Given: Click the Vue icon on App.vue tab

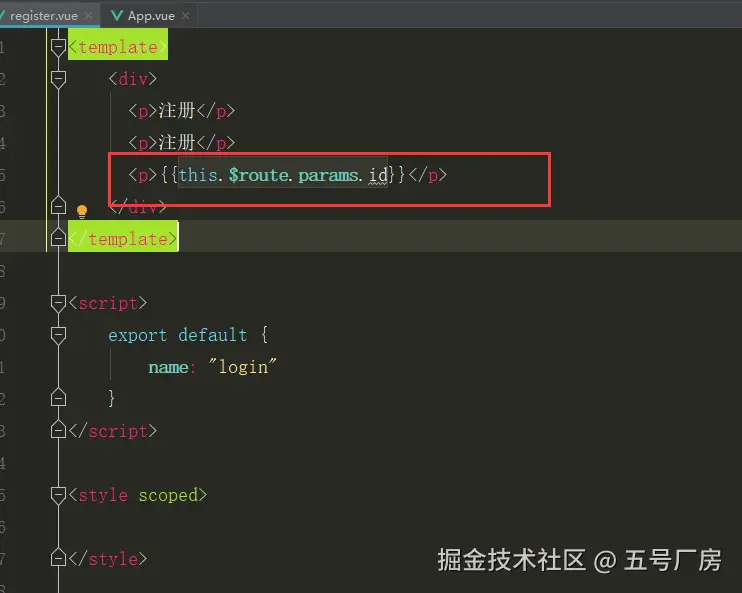Looking at the screenshot, I should pyautogui.click(x=116, y=16).
